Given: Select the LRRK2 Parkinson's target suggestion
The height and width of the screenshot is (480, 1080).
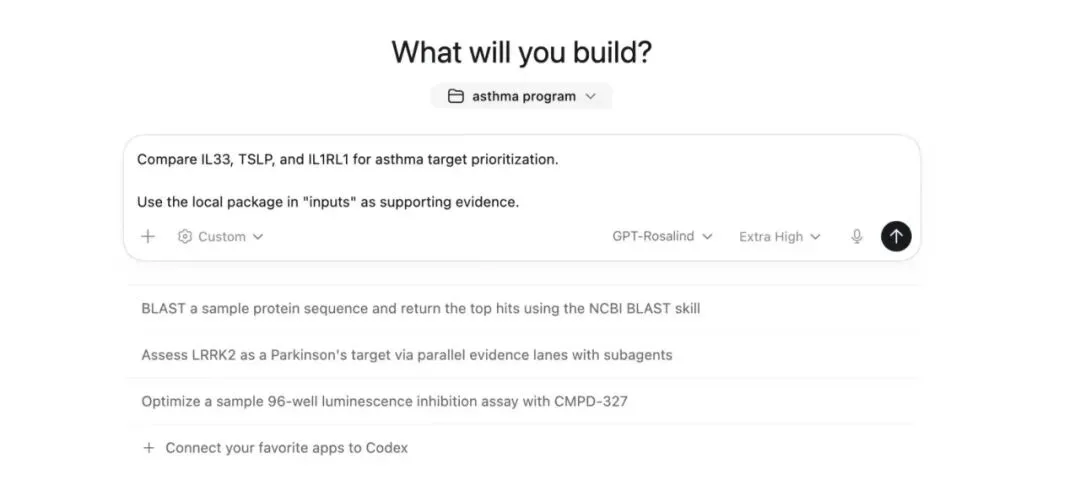Looking at the screenshot, I should coord(406,354).
